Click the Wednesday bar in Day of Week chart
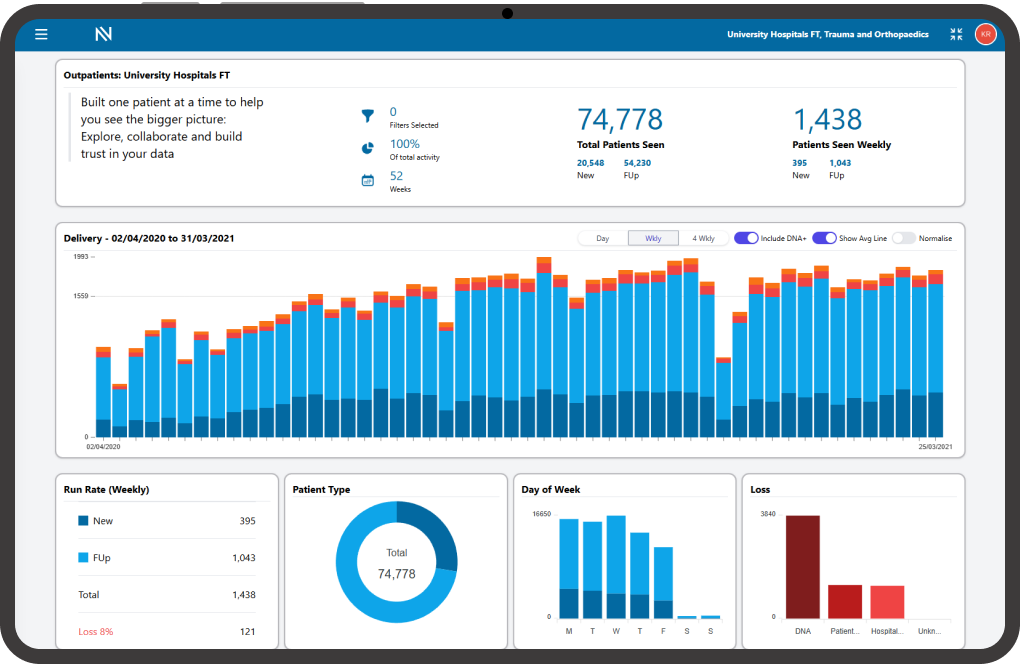 tap(614, 560)
